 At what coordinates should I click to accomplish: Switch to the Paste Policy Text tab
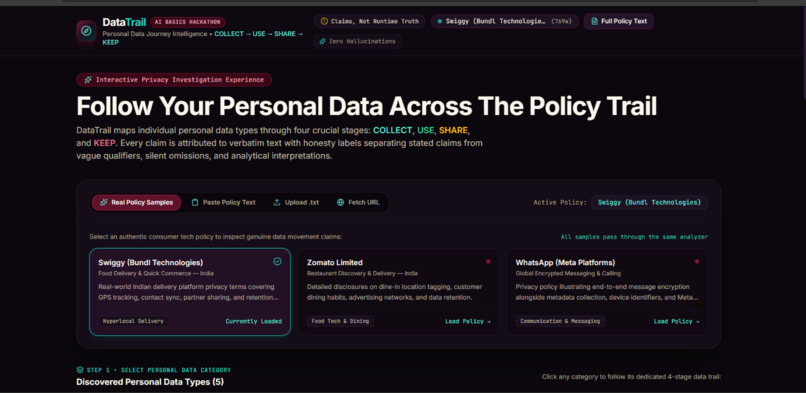[224, 202]
